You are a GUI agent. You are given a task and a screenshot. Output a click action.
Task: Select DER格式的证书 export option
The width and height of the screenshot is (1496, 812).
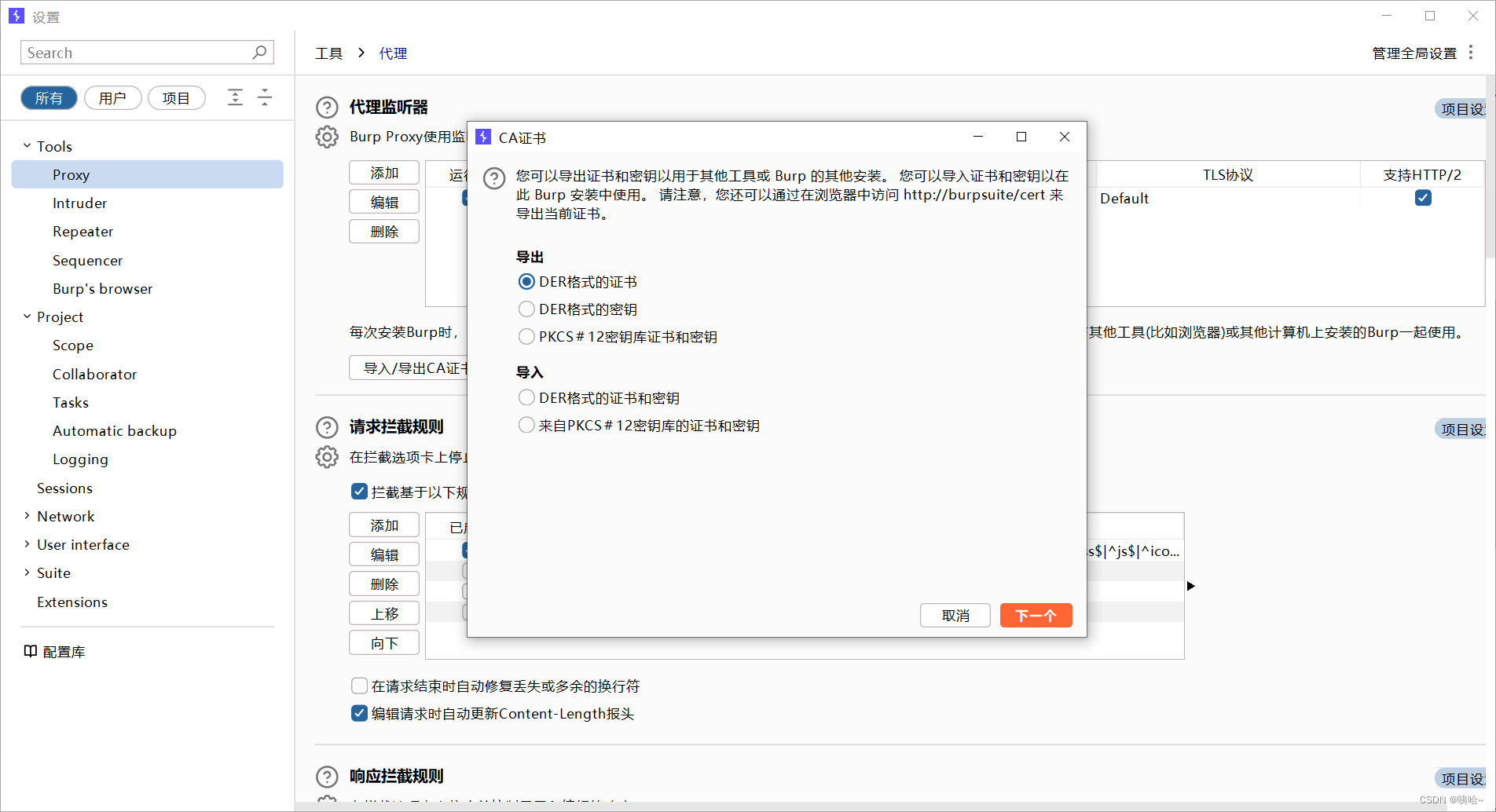point(526,281)
